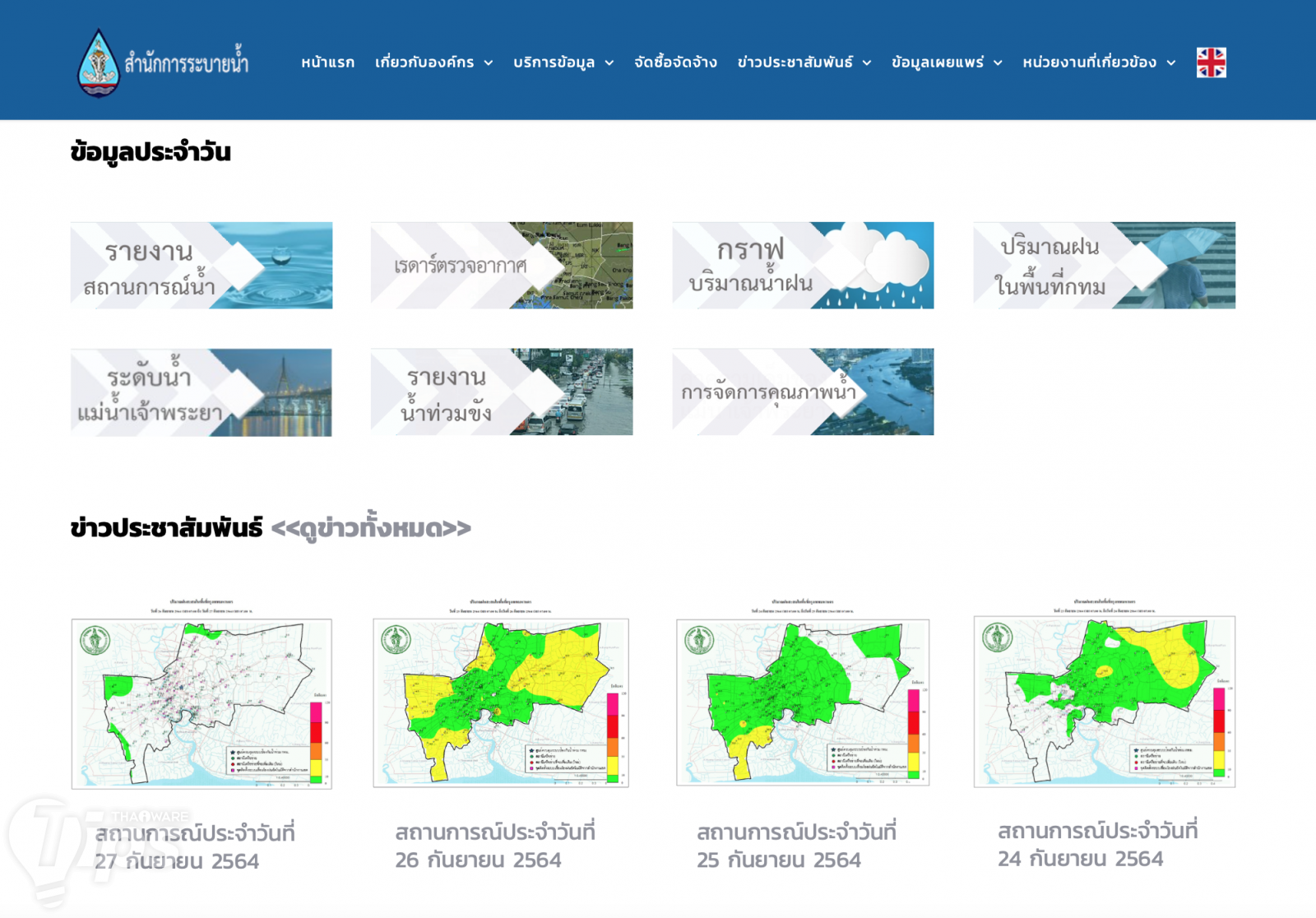
Task: Open the news title สถานการณ์ประจำวันที่ 25 กันยายน 2564
Action: [796, 846]
